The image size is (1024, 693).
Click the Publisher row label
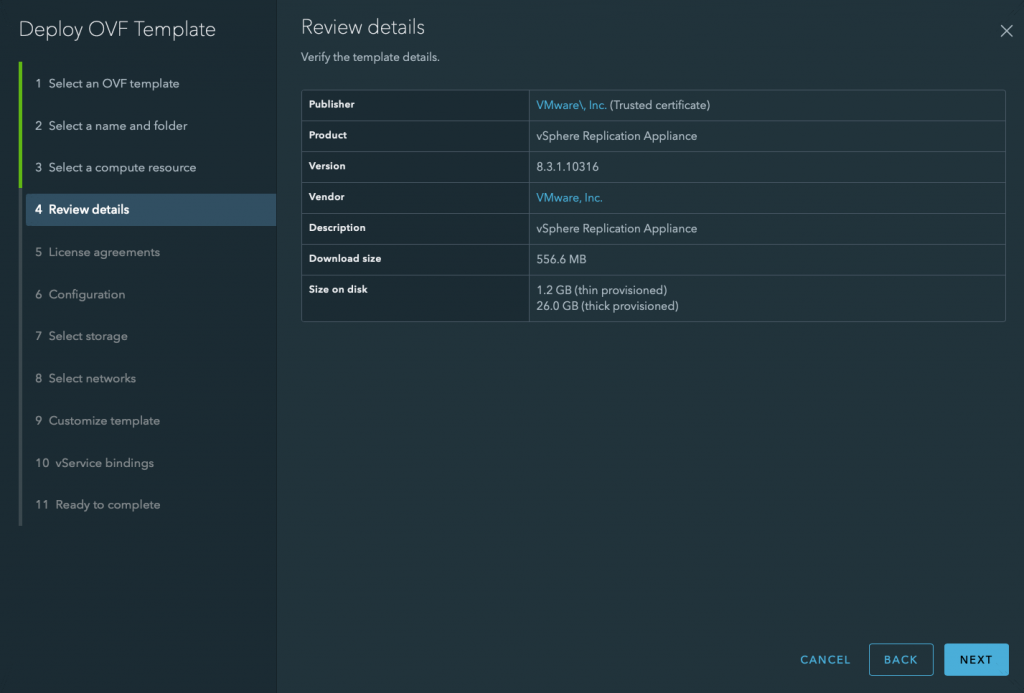(x=331, y=105)
